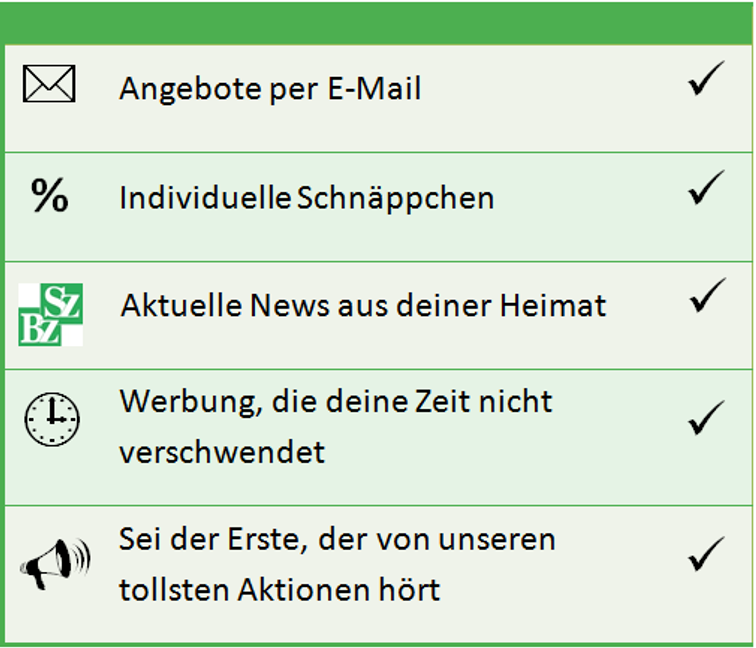The height and width of the screenshot is (648, 756).
Task: Select "Aktuelle News aus deiner Heimat" text
Action: point(364,306)
